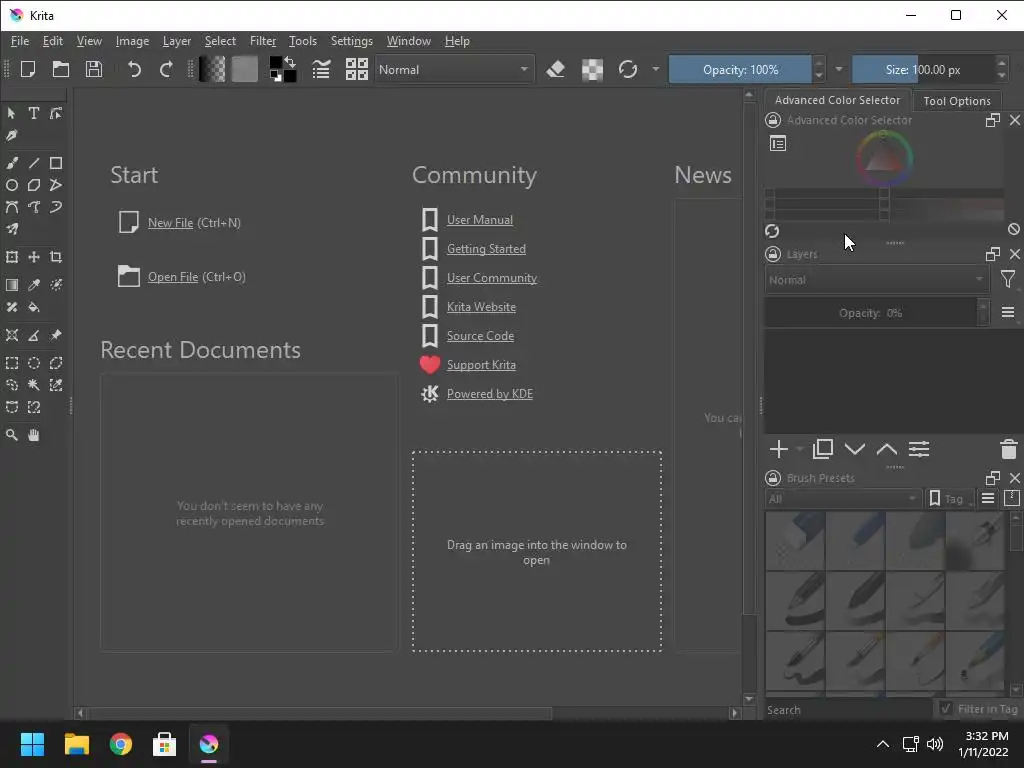Open the User Manual link

tap(479, 220)
